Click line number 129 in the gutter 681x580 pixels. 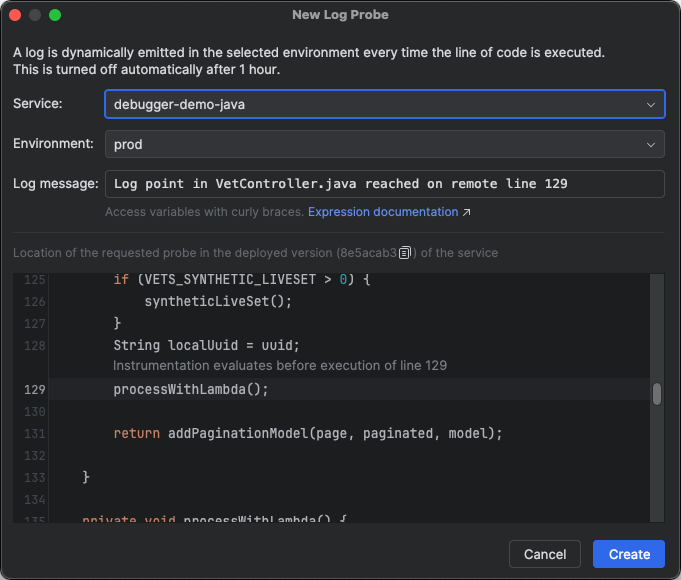[x=35, y=389]
